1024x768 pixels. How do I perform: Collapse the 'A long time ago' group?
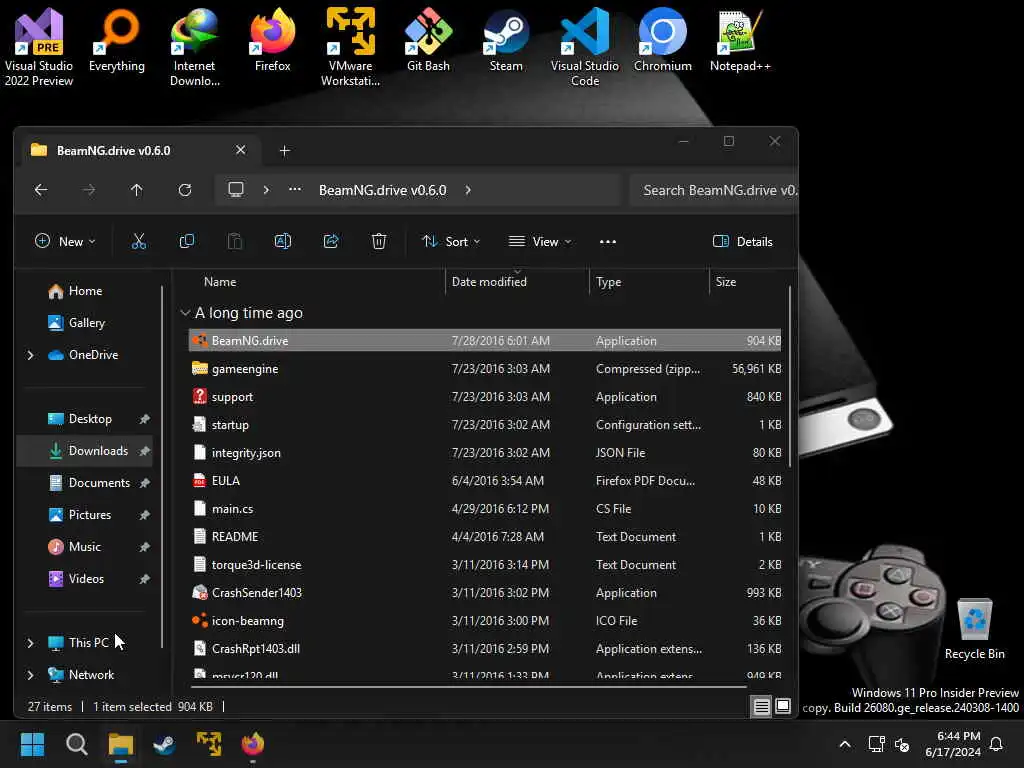tap(185, 313)
